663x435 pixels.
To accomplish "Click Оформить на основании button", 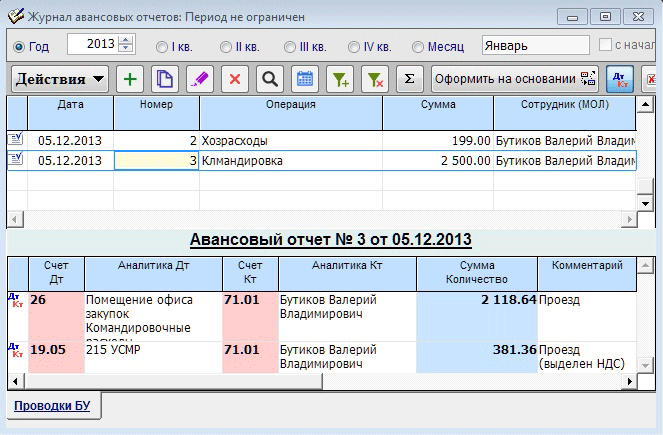I will click(x=515, y=79).
